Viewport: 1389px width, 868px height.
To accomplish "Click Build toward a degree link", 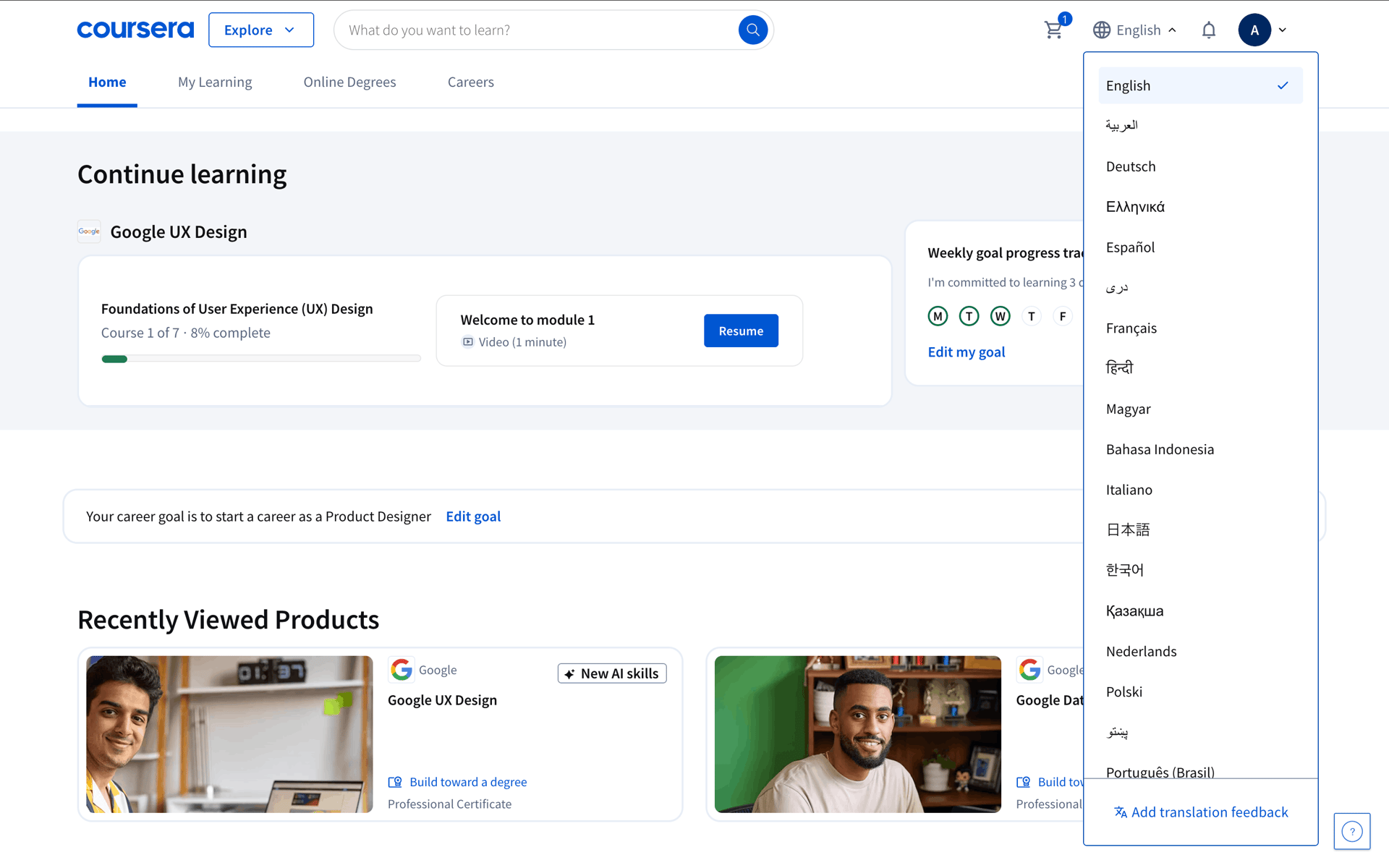I will click(468, 782).
